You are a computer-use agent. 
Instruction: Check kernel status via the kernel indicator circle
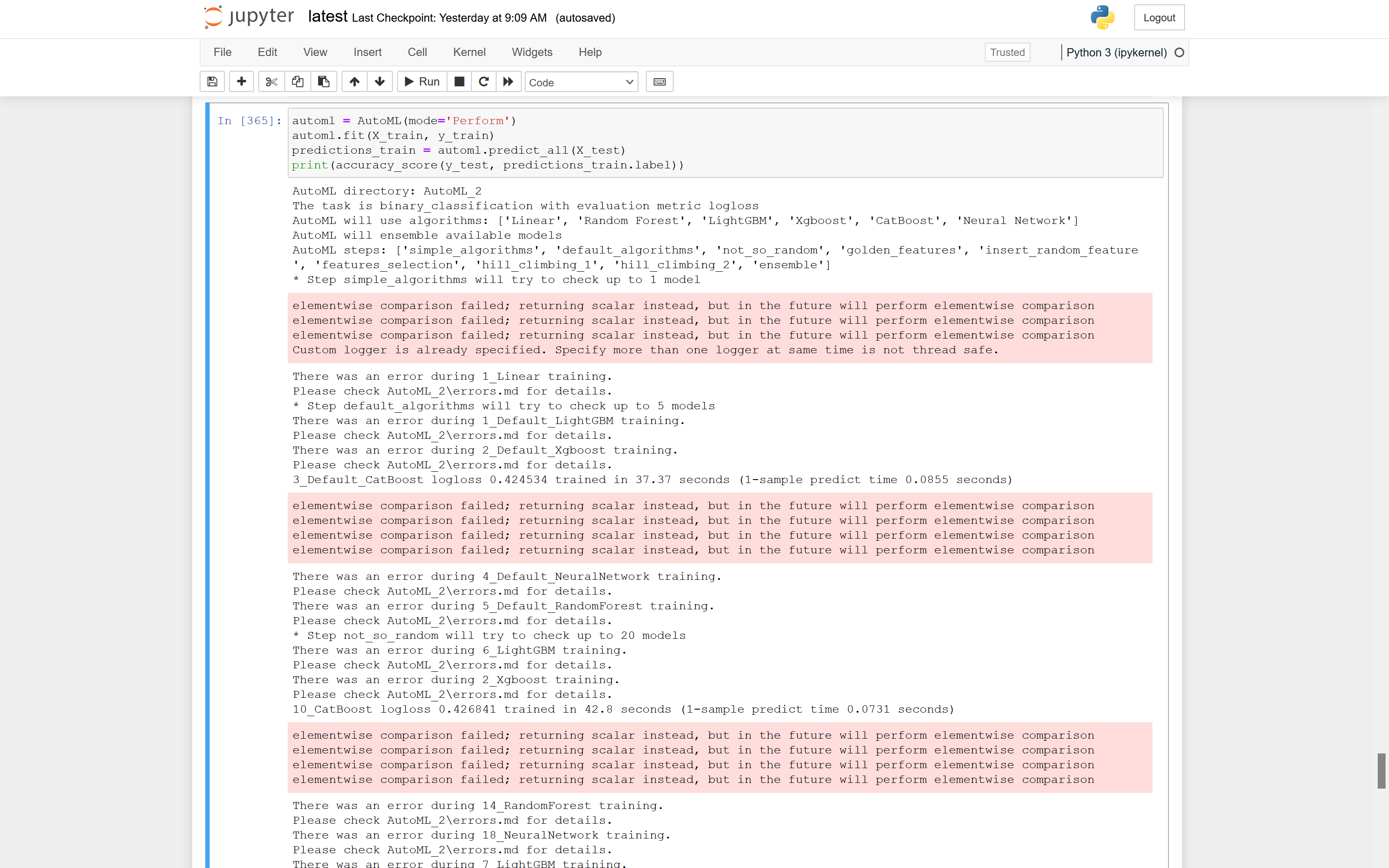pyautogui.click(x=1179, y=52)
